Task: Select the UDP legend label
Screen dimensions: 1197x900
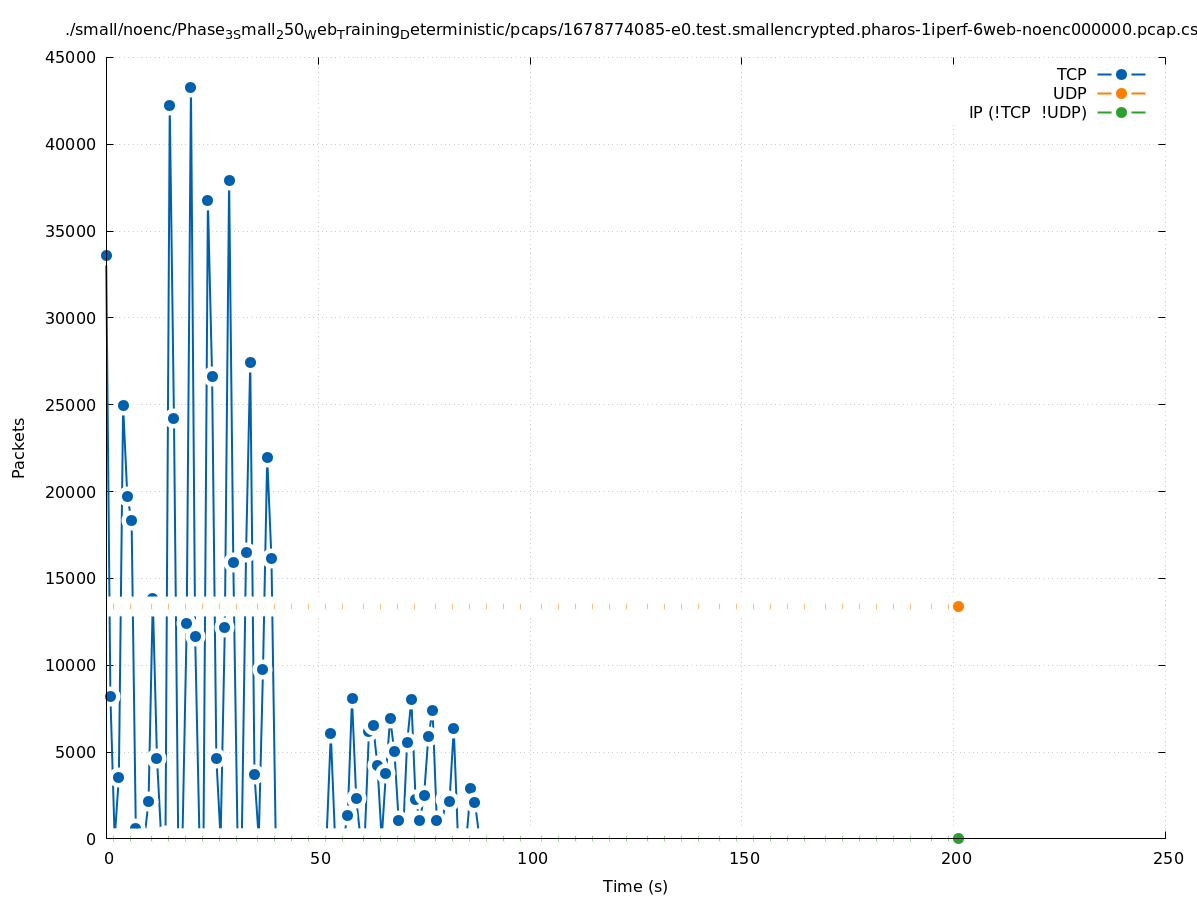Action: point(1069,94)
